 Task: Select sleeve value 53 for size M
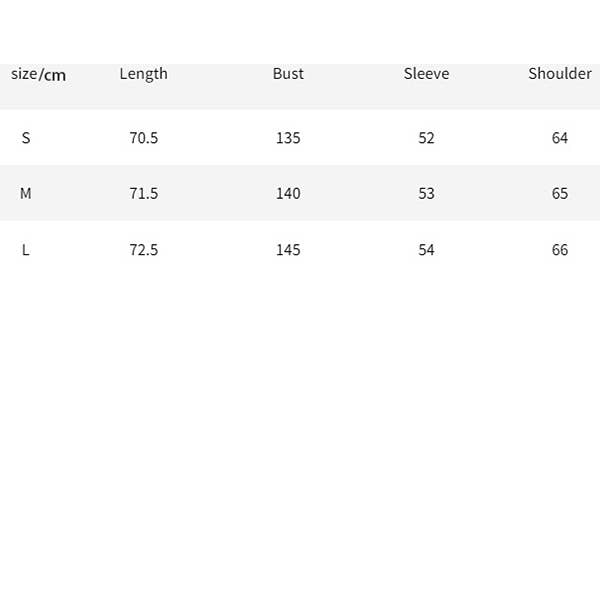click(427, 194)
